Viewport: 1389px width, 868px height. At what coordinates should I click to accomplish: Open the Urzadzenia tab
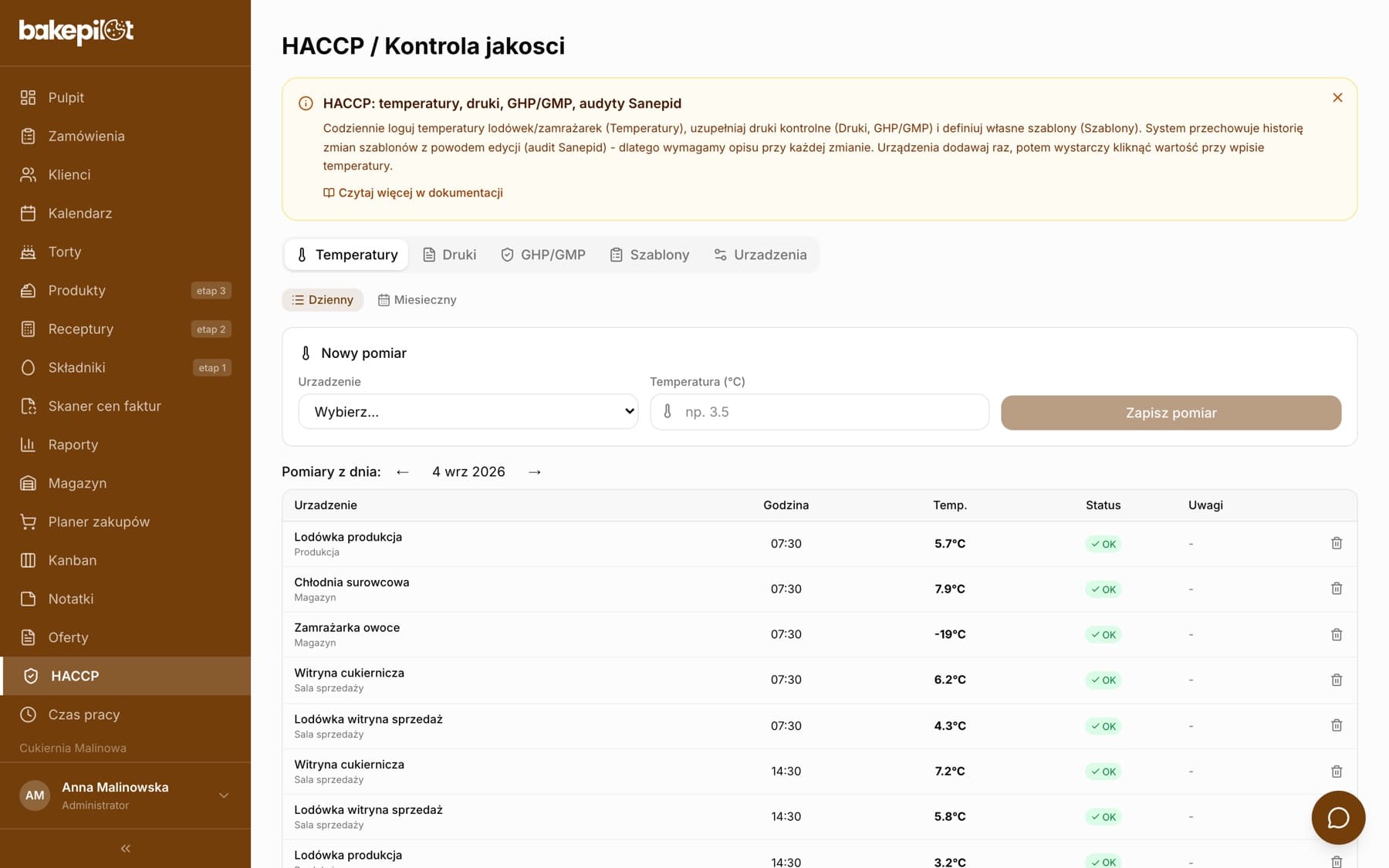click(760, 255)
